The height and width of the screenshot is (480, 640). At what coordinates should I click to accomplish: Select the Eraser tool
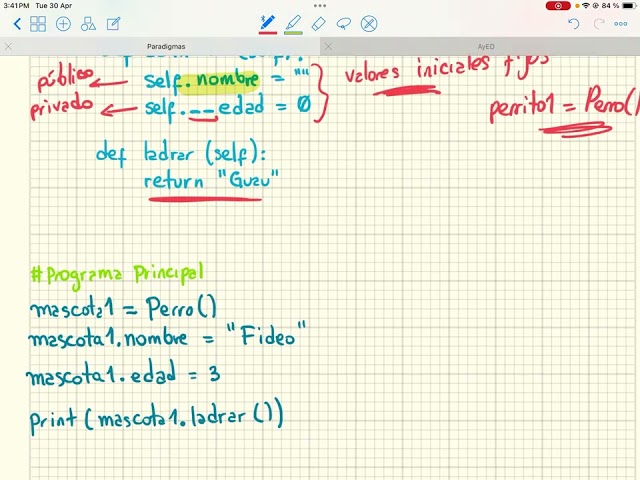click(318, 24)
